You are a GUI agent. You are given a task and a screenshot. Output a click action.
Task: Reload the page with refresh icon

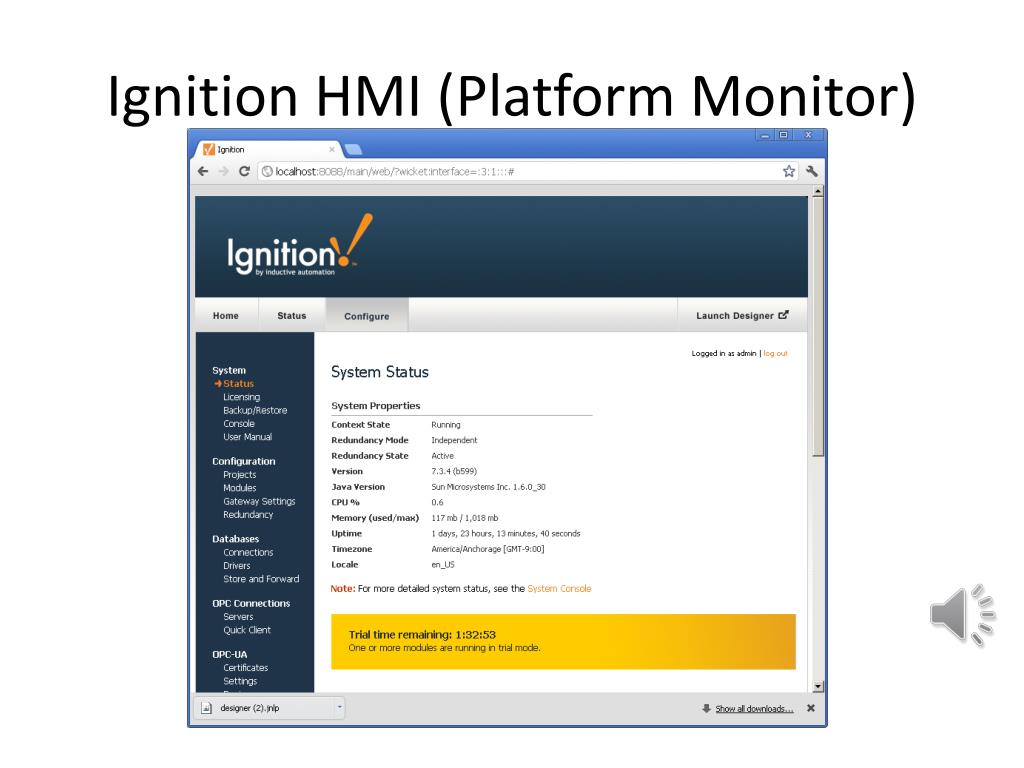coord(244,171)
